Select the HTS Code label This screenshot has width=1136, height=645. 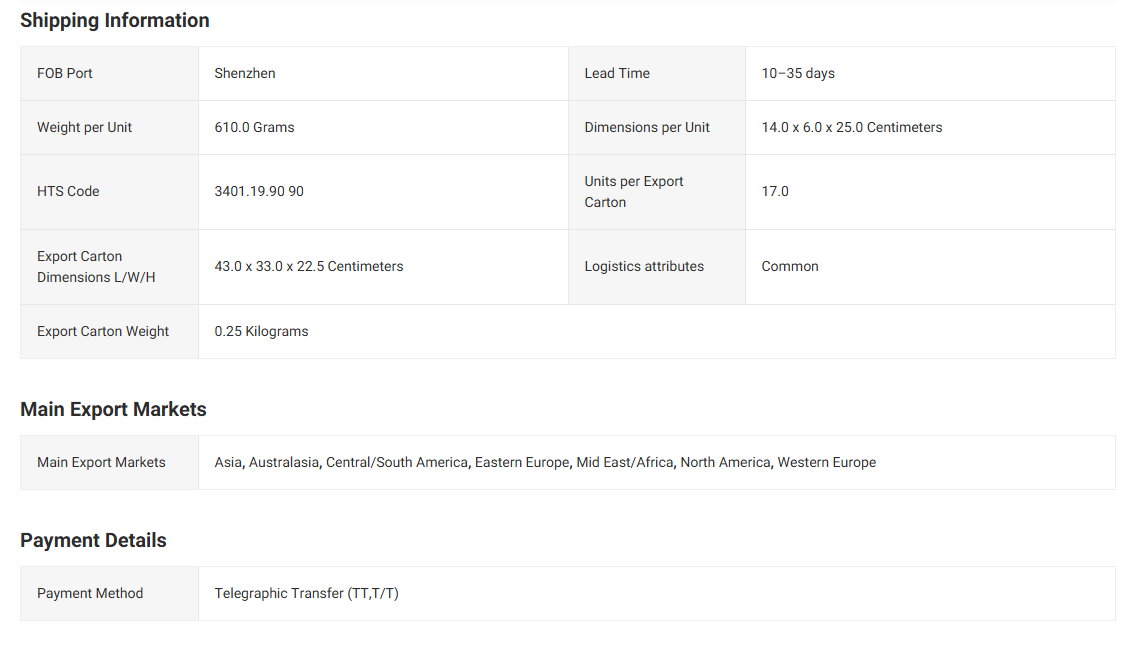tap(68, 191)
